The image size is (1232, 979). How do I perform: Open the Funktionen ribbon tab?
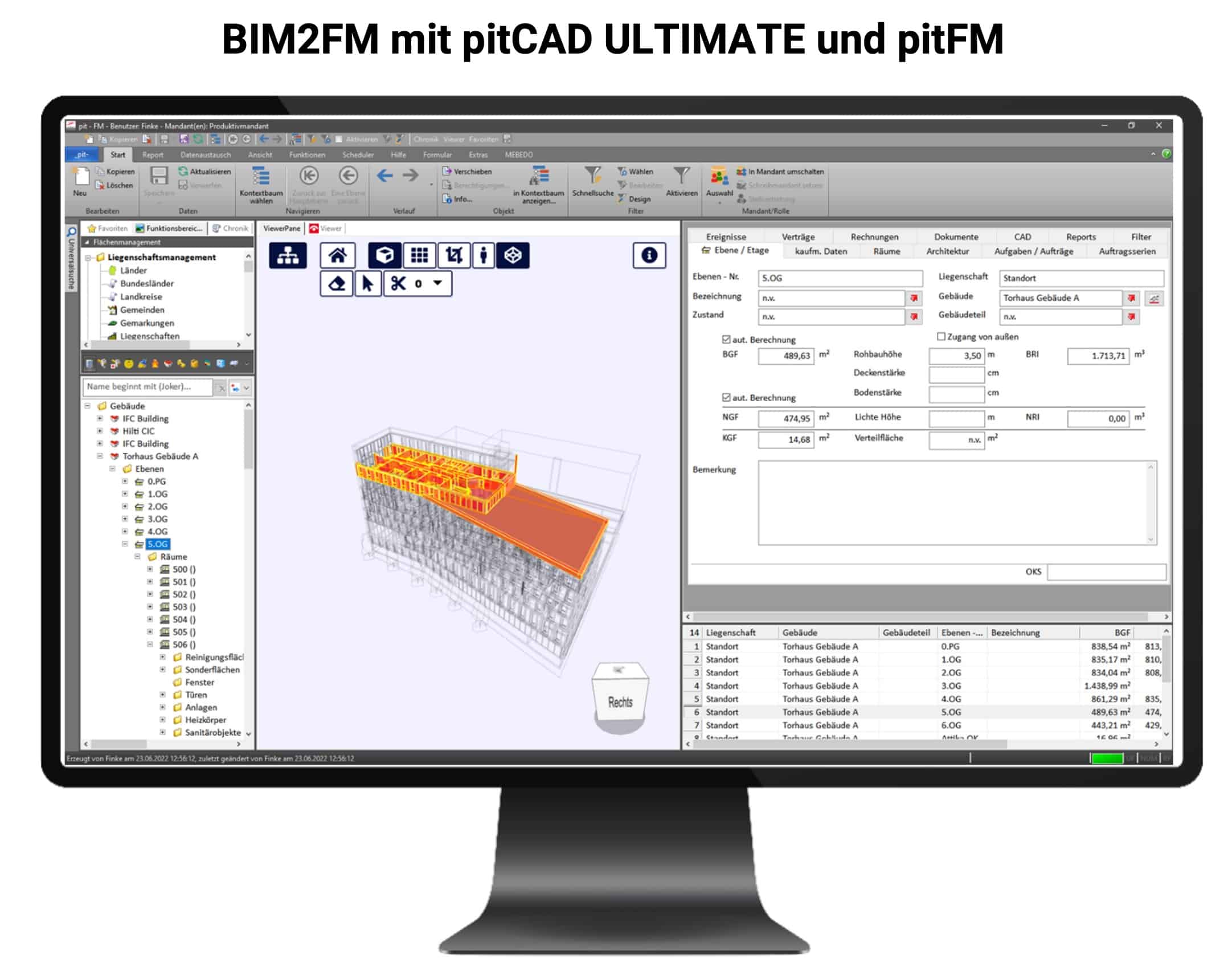pos(307,155)
